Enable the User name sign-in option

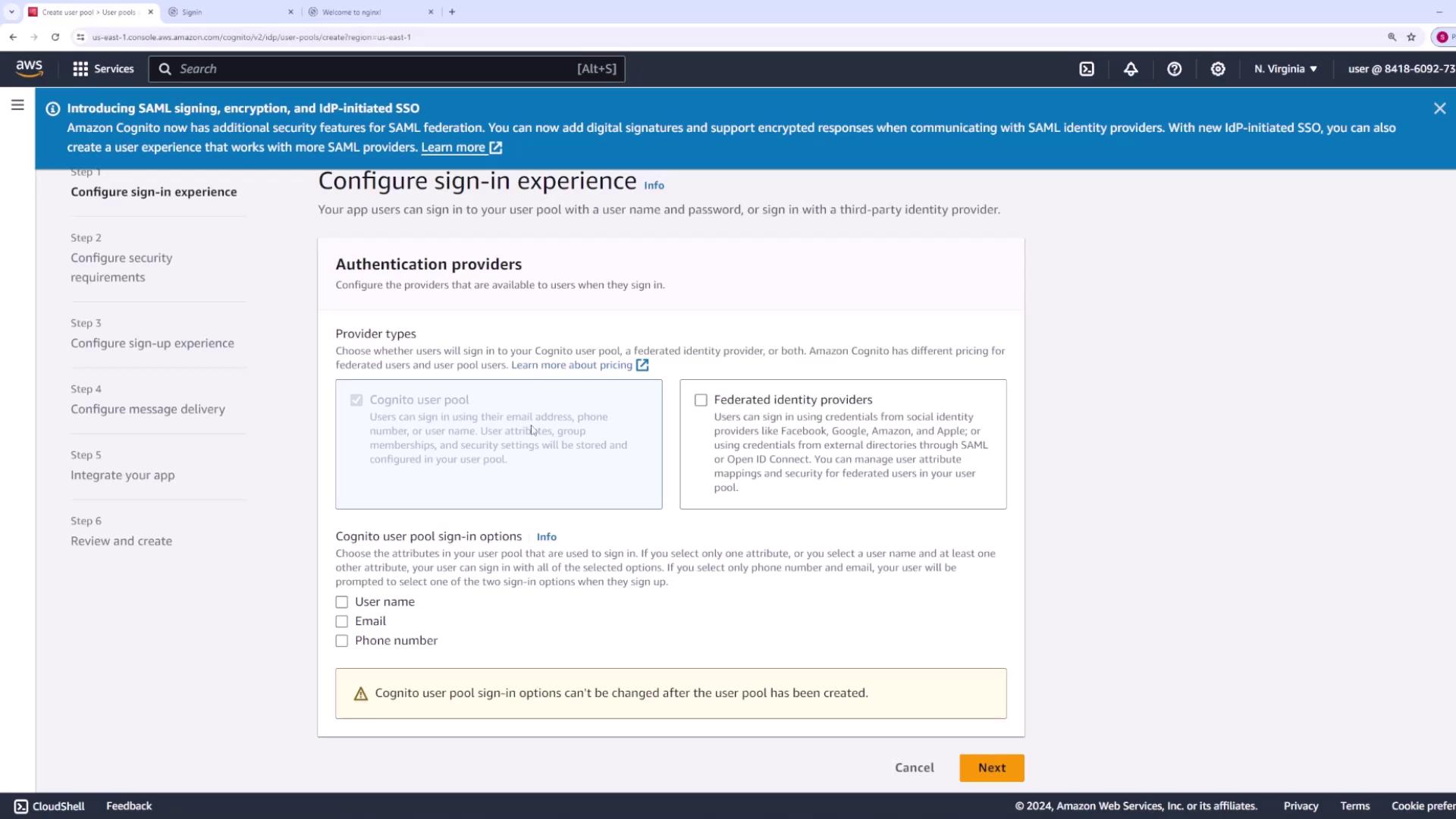tap(342, 602)
